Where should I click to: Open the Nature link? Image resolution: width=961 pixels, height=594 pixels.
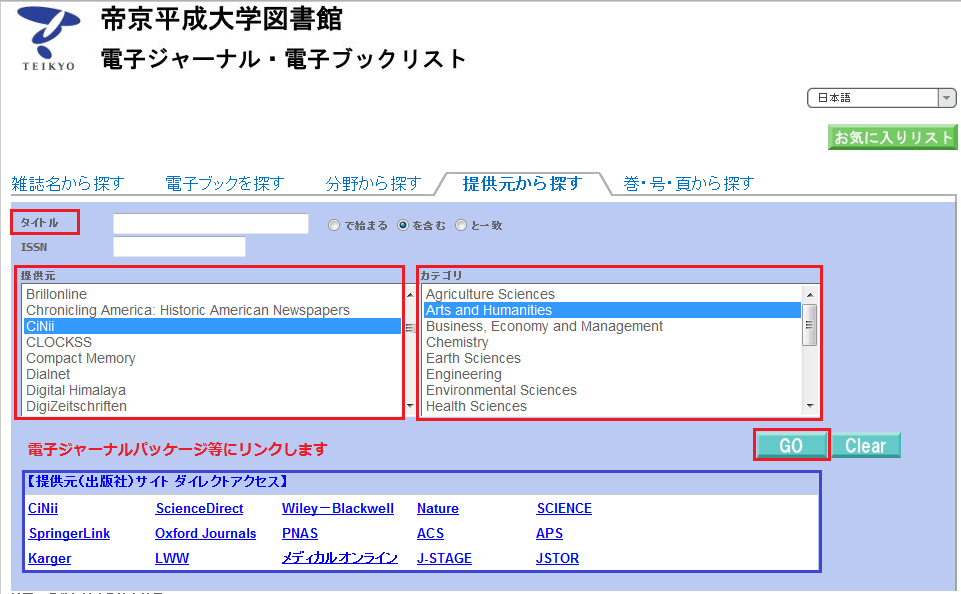click(x=438, y=508)
